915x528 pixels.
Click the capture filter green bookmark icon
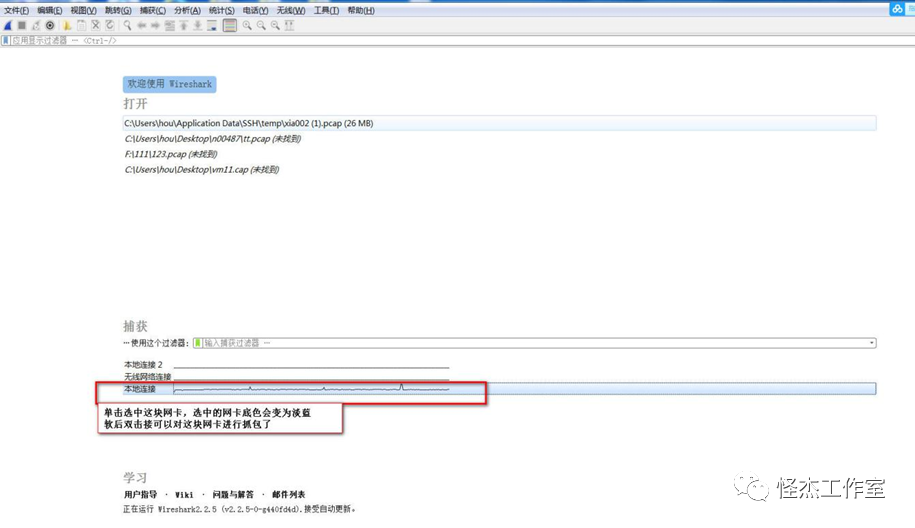click(x=198, y=343)
